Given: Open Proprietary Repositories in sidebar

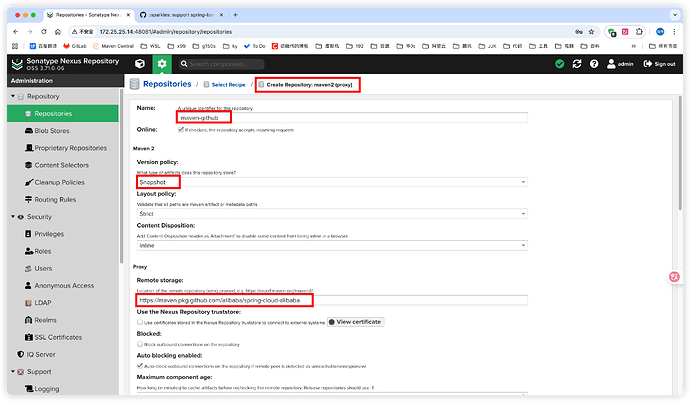Looking at the screenshot, I should [x=66, y=148].
